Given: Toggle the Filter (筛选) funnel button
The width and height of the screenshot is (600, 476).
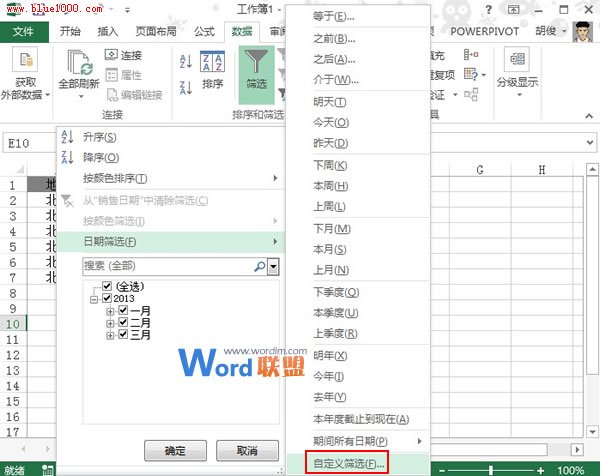Looking at the screenshot, I should 256,75.
